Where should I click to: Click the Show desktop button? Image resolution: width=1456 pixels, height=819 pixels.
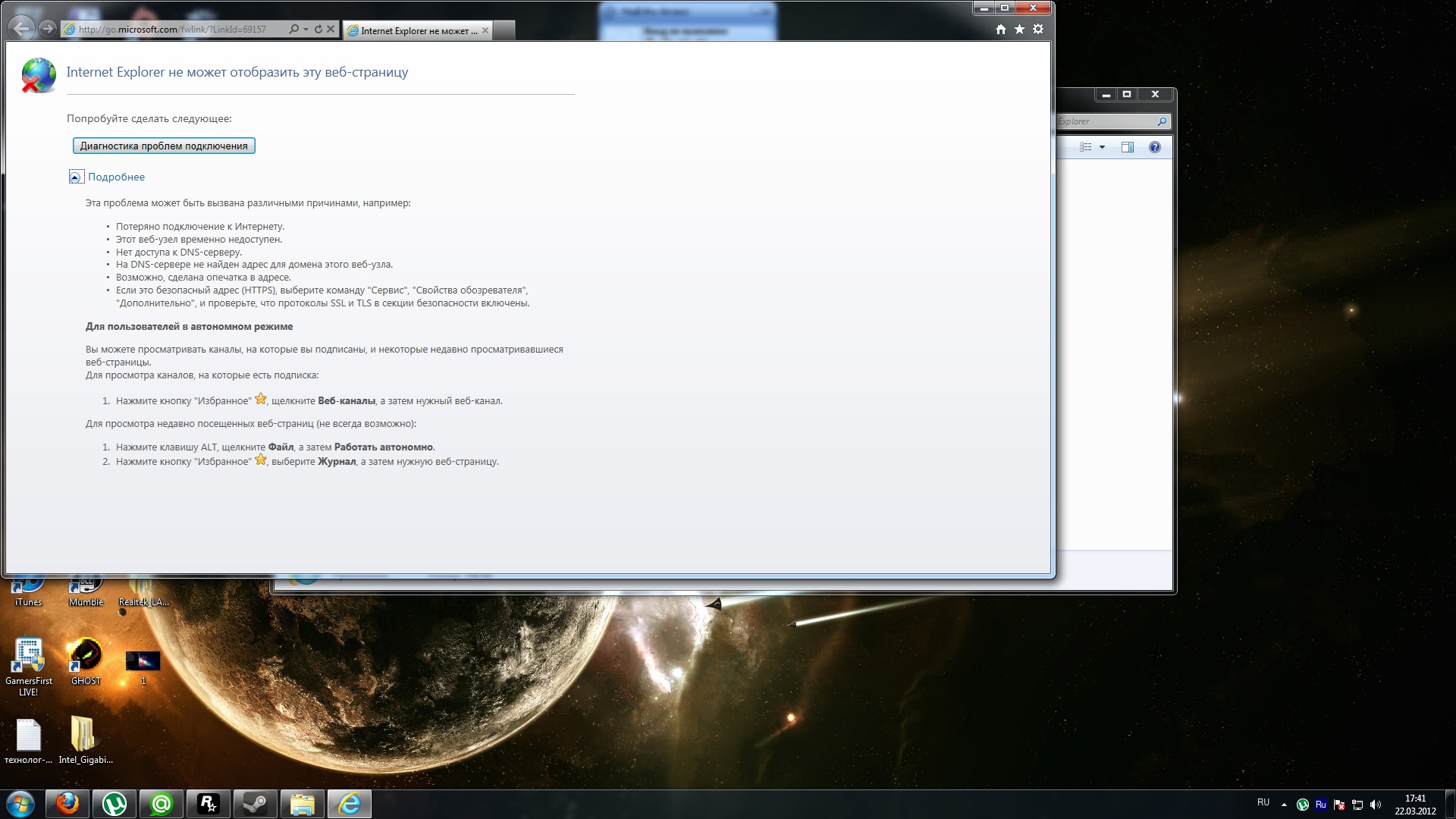tap(1450, 804)
